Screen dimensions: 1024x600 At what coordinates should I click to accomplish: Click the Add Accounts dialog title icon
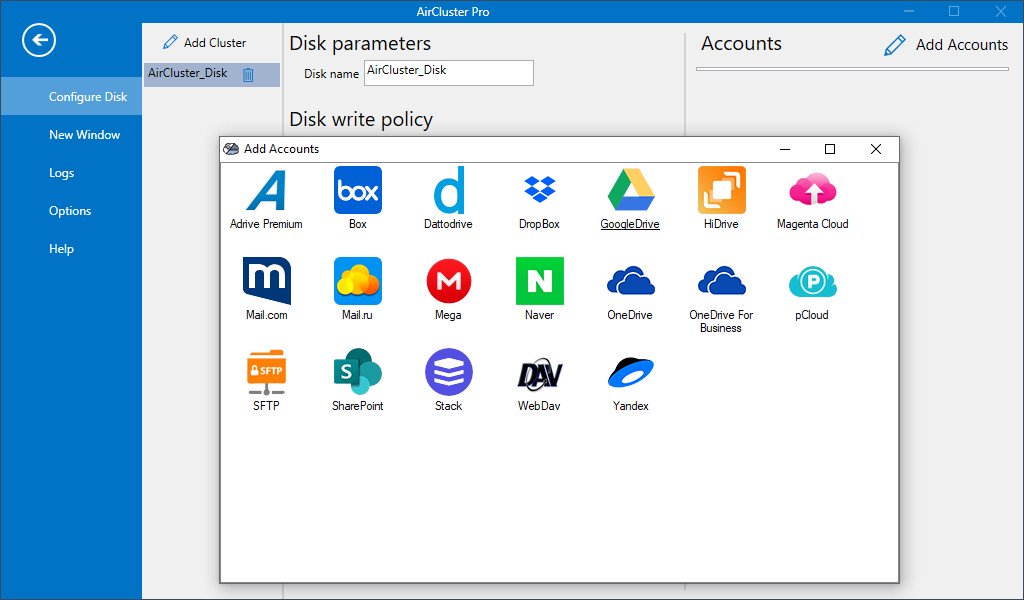[x=231, y=149]
